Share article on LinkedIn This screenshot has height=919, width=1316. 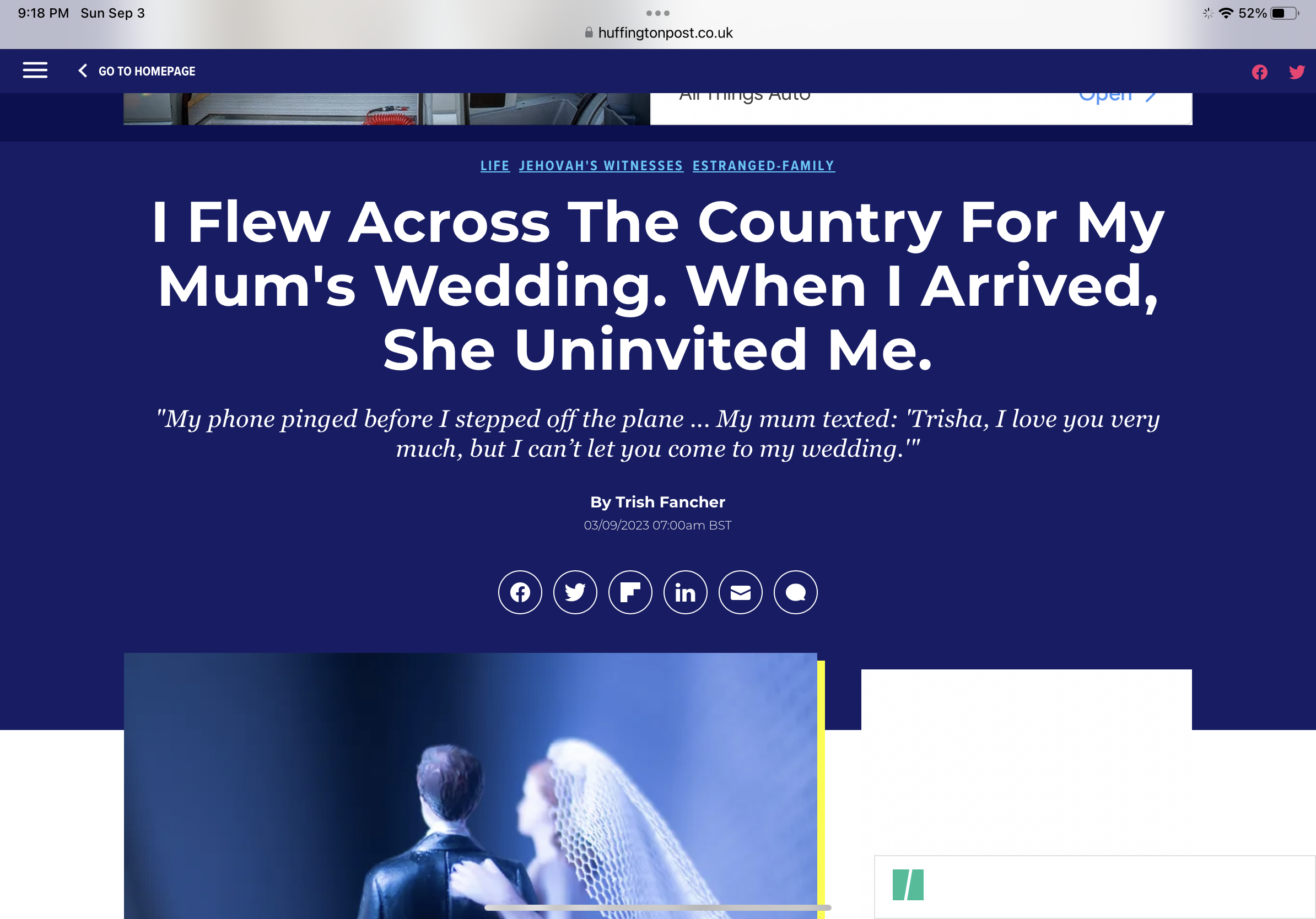(x=685, y=592)
